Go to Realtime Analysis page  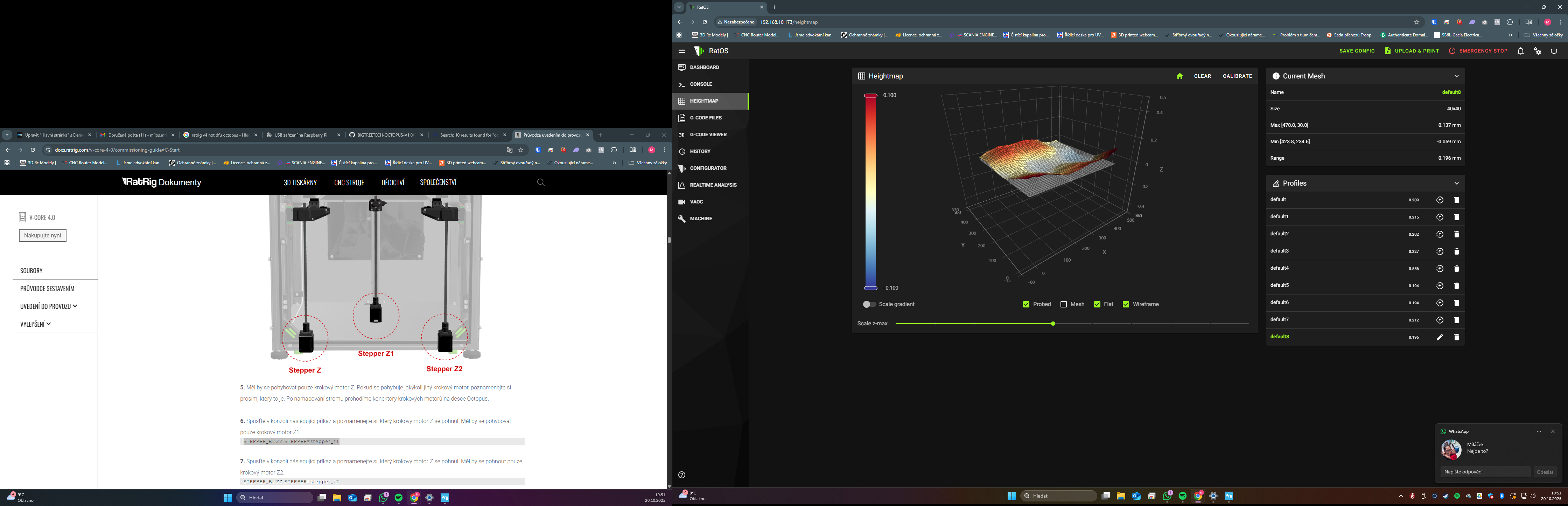click(x=713, y=185)
